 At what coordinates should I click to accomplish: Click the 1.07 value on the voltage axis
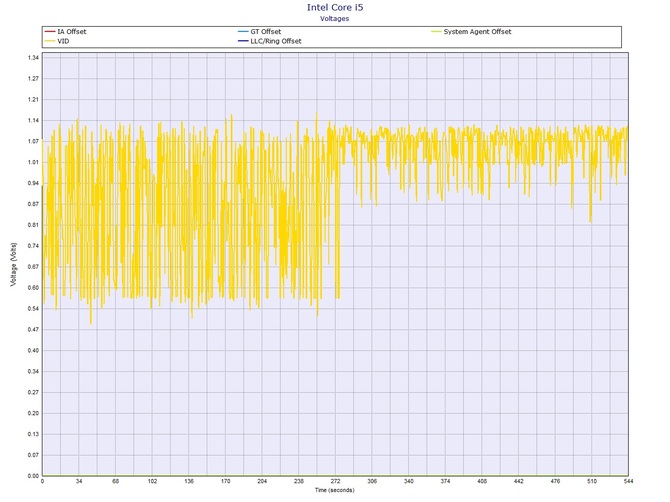click(34, 141)
